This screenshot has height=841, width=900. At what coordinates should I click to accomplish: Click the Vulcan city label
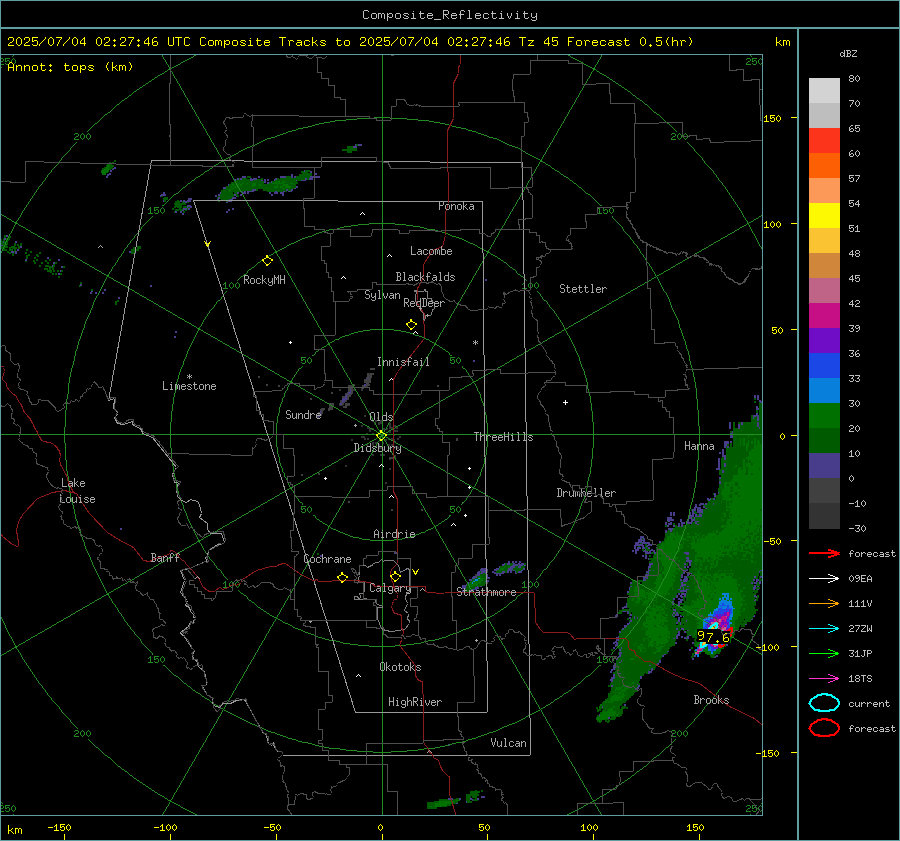point(508,743)
